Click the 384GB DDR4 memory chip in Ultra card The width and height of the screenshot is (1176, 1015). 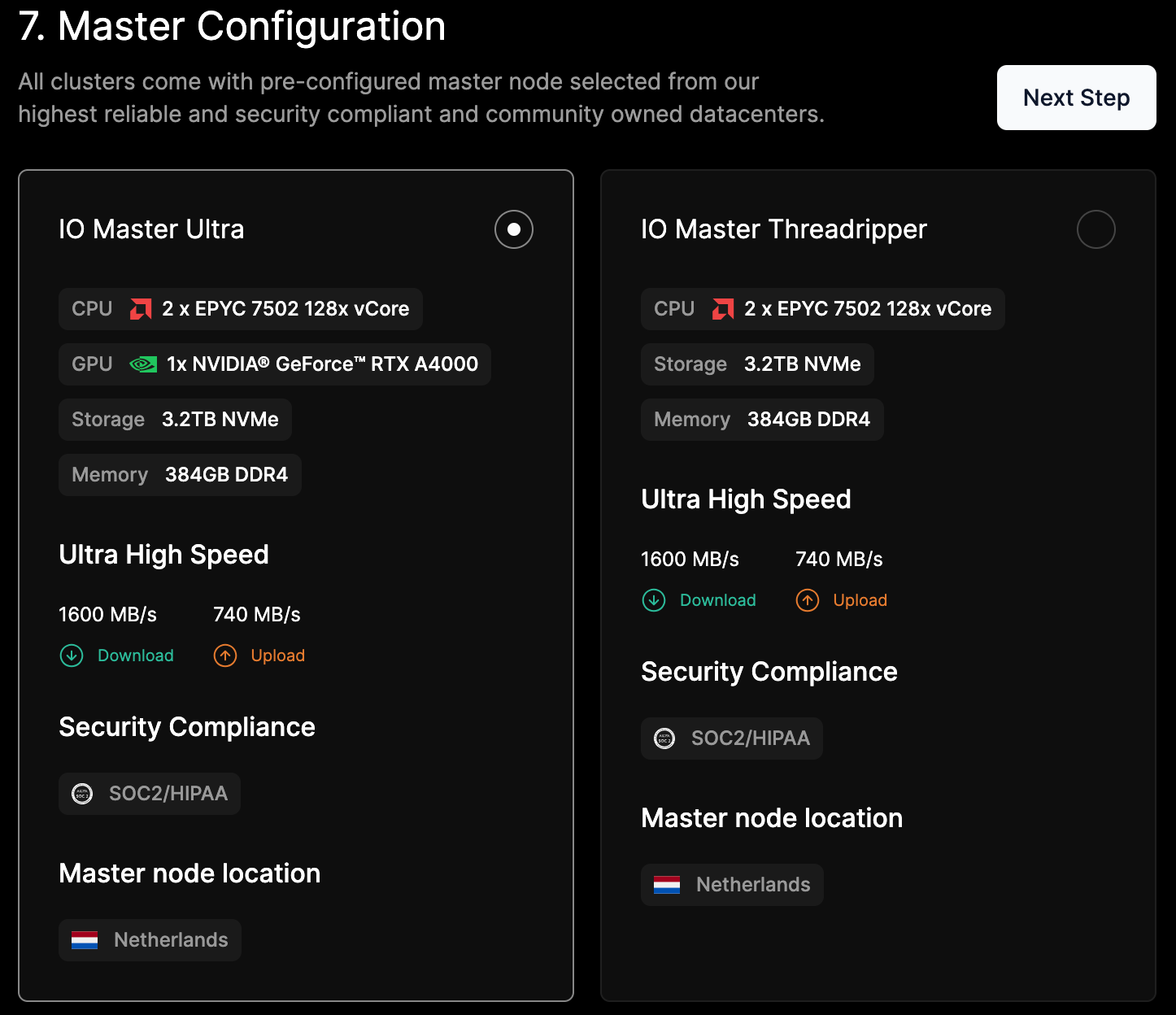(180, 475)
